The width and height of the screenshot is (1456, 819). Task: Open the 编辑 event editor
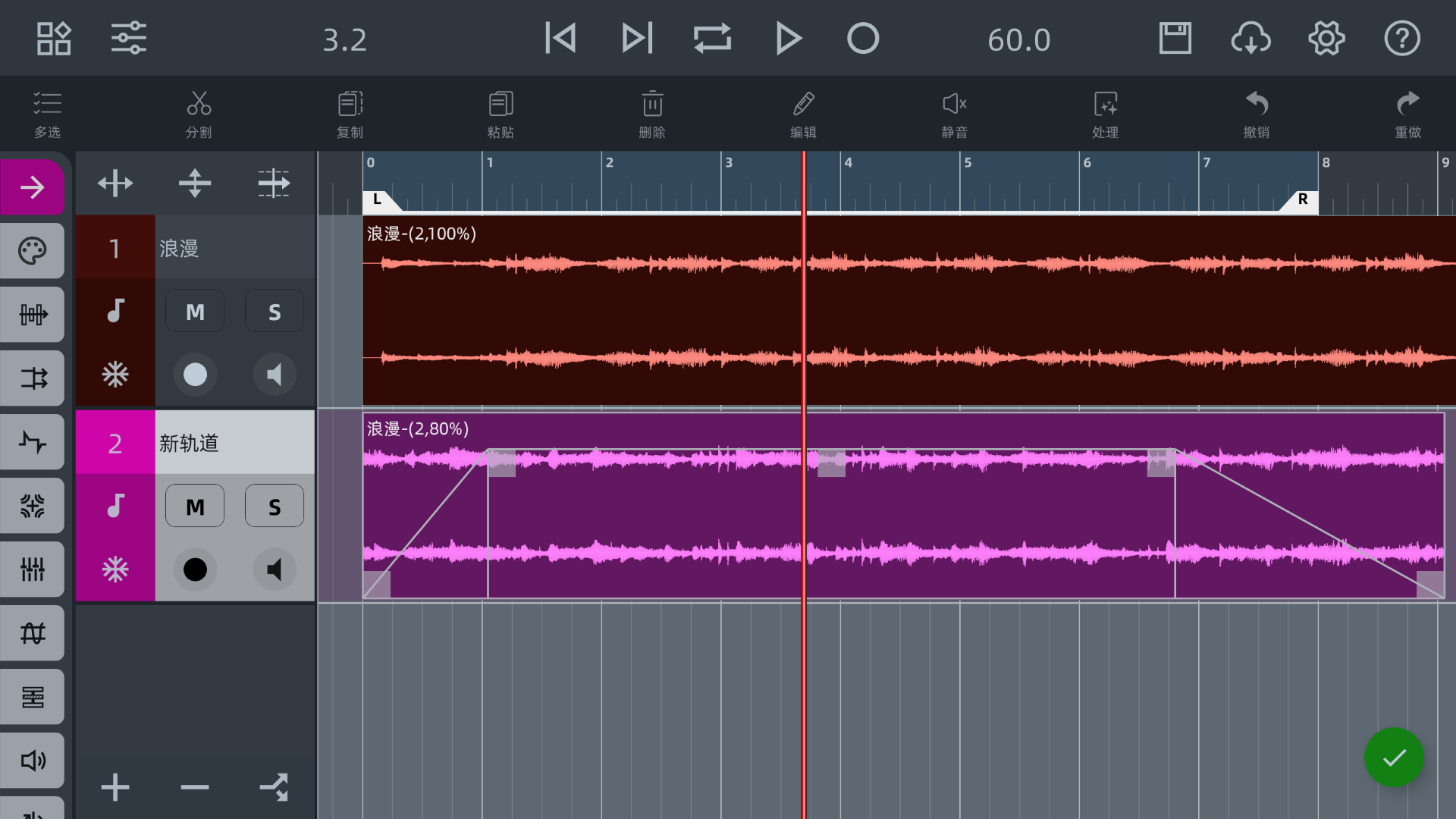click(803, 113)
